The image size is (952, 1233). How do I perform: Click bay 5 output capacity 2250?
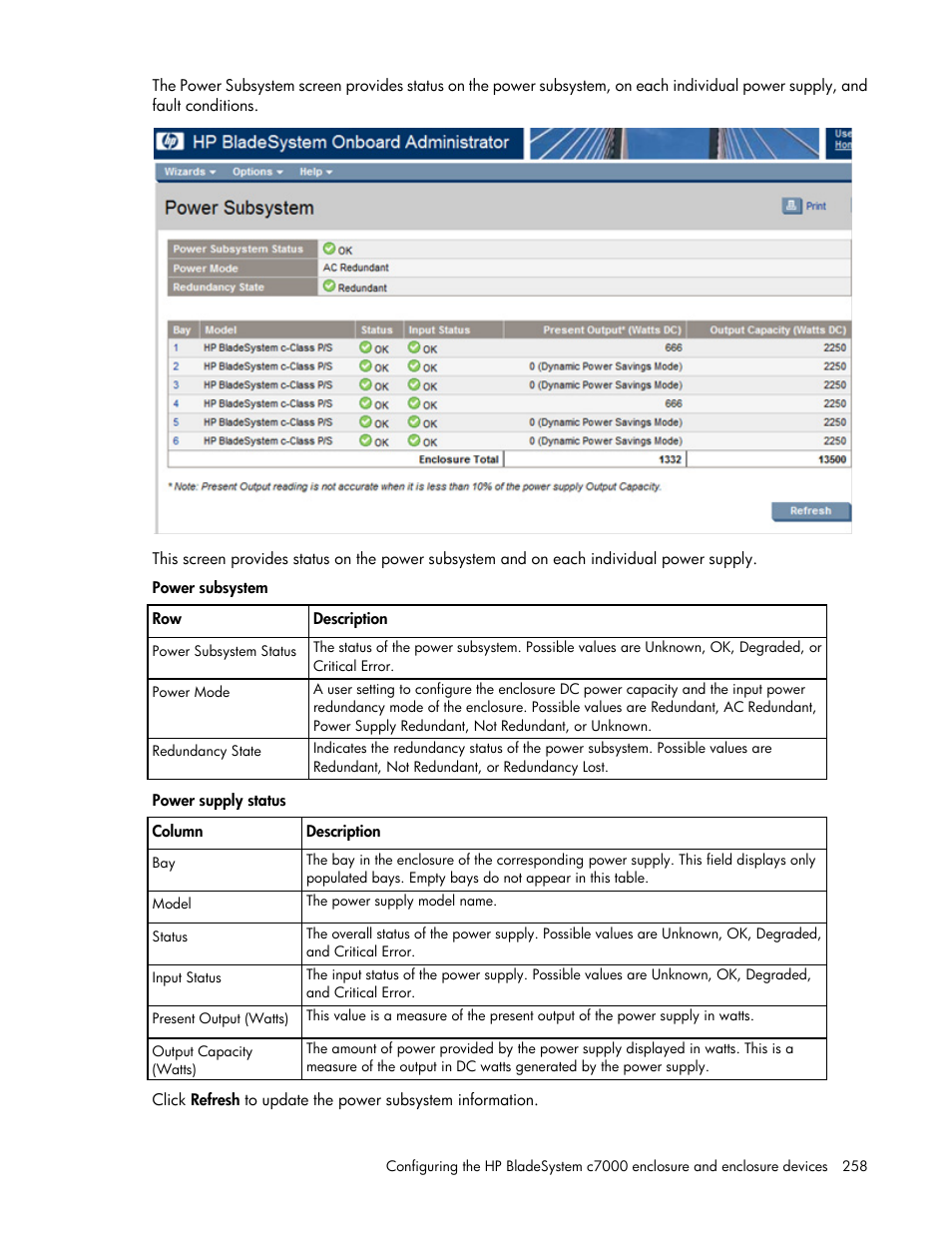point(835,422)
